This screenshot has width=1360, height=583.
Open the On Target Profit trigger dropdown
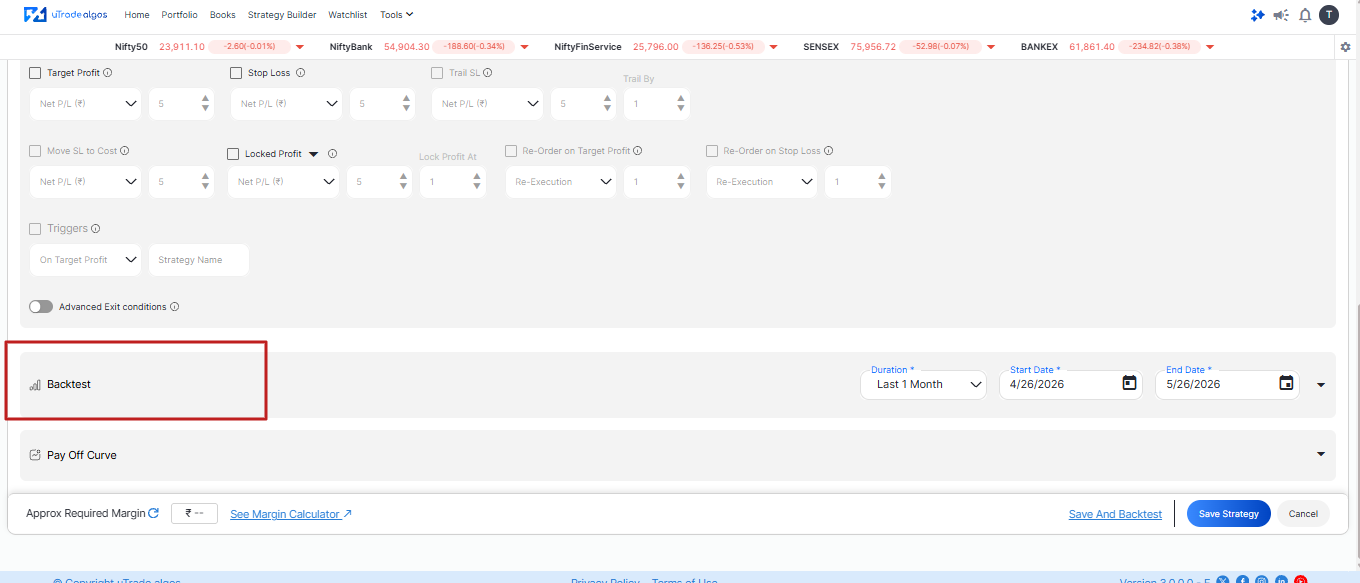(85, 260)
